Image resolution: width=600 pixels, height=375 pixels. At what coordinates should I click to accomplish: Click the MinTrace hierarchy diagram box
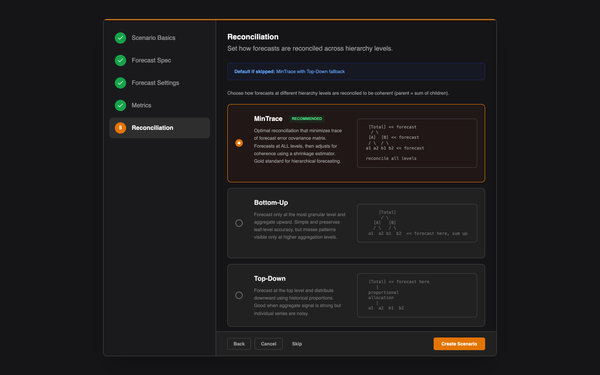[x=417, y=143]
